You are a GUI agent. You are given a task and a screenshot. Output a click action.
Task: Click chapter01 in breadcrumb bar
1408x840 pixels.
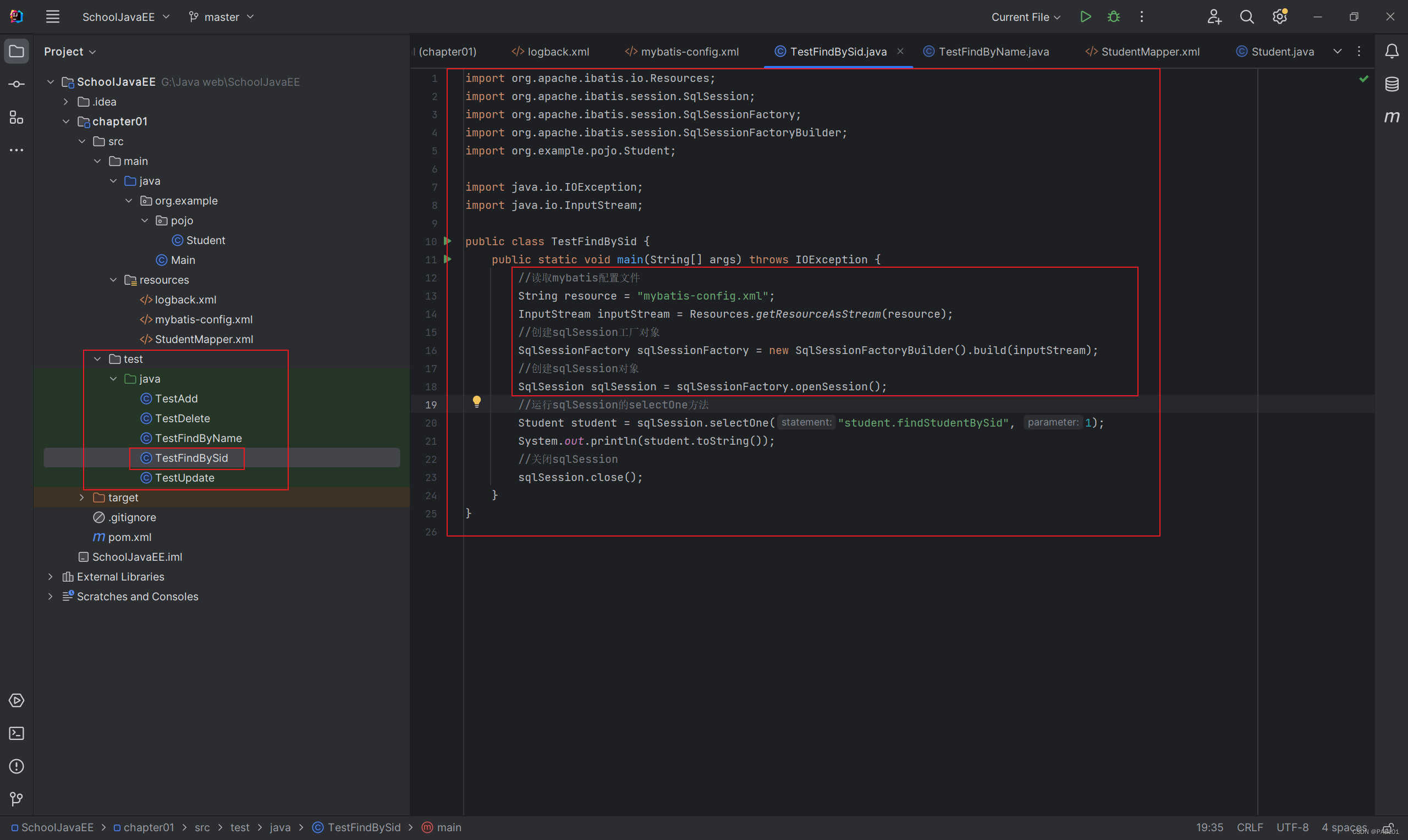(144, 827)
